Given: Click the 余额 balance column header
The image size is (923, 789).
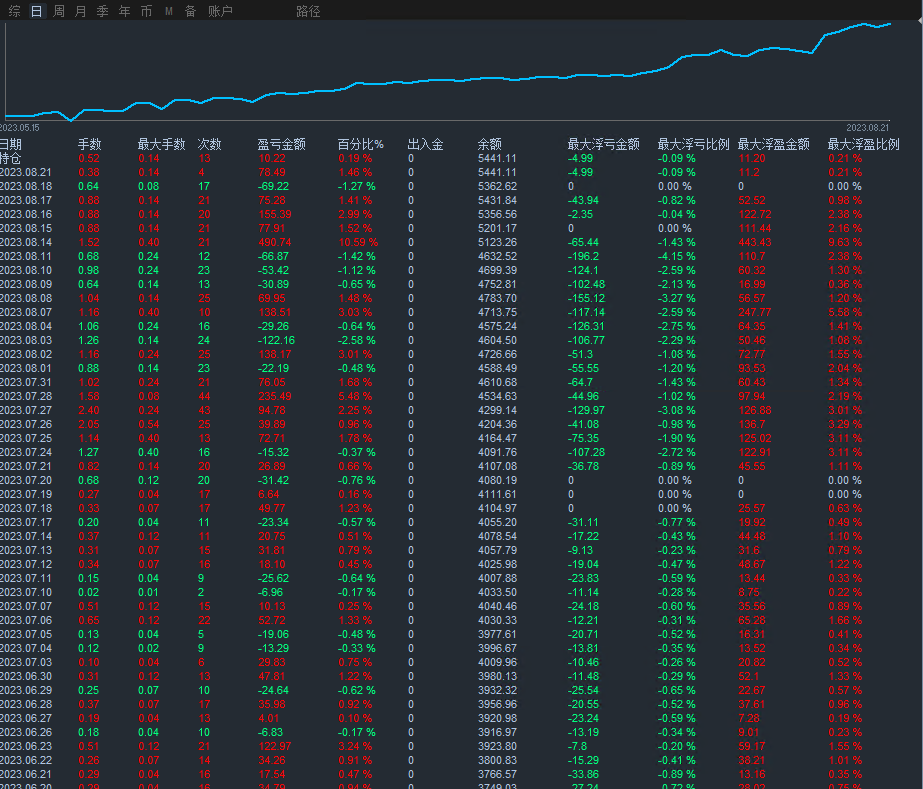Looking at the screenshot, I should [489, 144].
